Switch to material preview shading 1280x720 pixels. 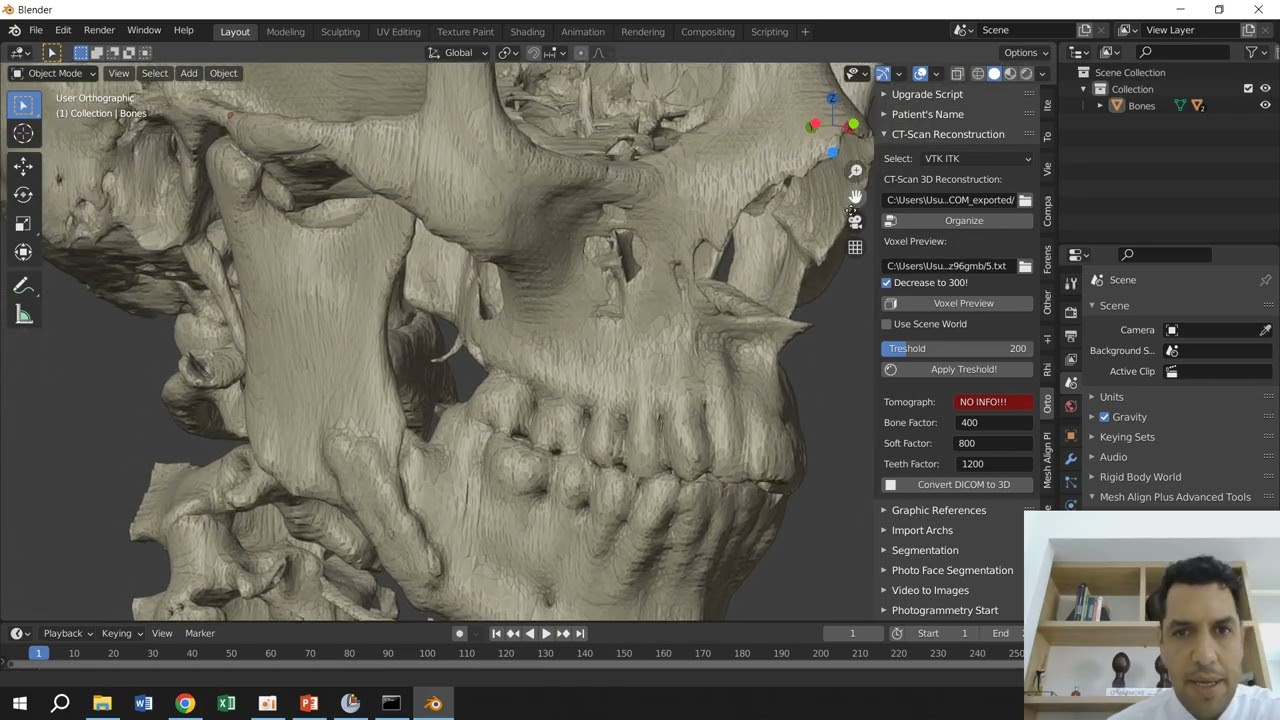[1010, 74]
